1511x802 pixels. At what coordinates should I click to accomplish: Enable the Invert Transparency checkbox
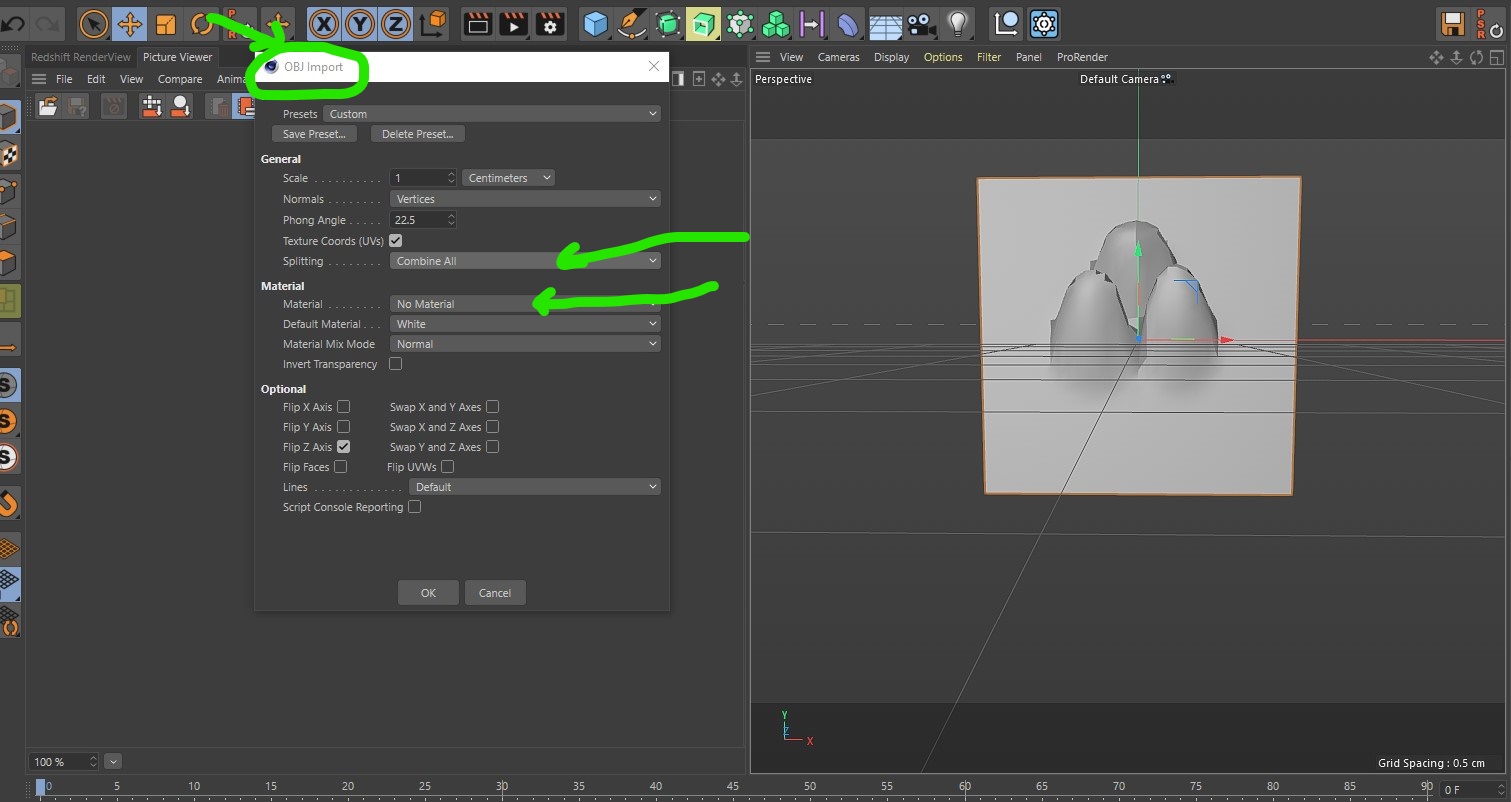396,364
